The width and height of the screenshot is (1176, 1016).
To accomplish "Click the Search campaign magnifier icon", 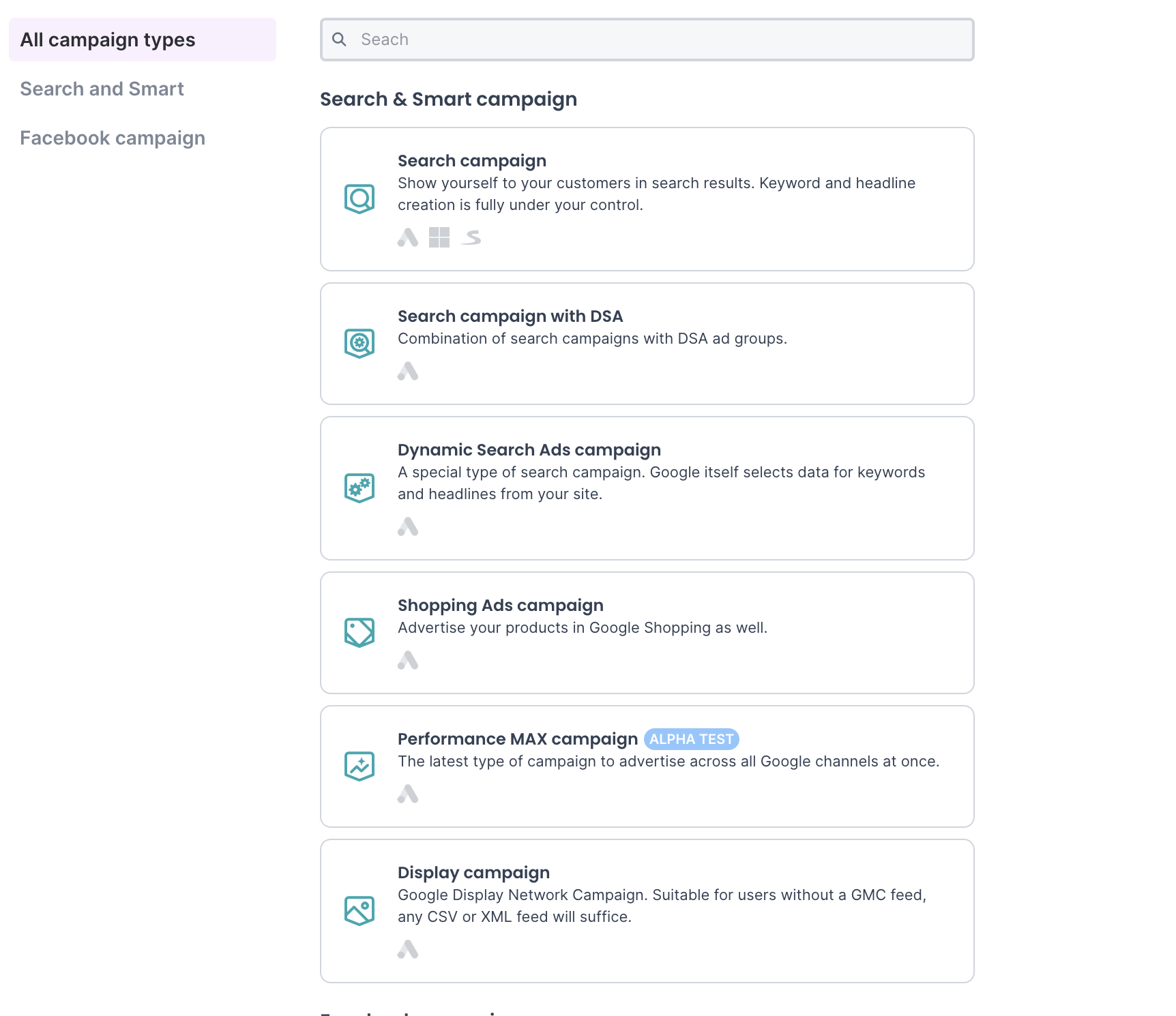I will (359, 199).
